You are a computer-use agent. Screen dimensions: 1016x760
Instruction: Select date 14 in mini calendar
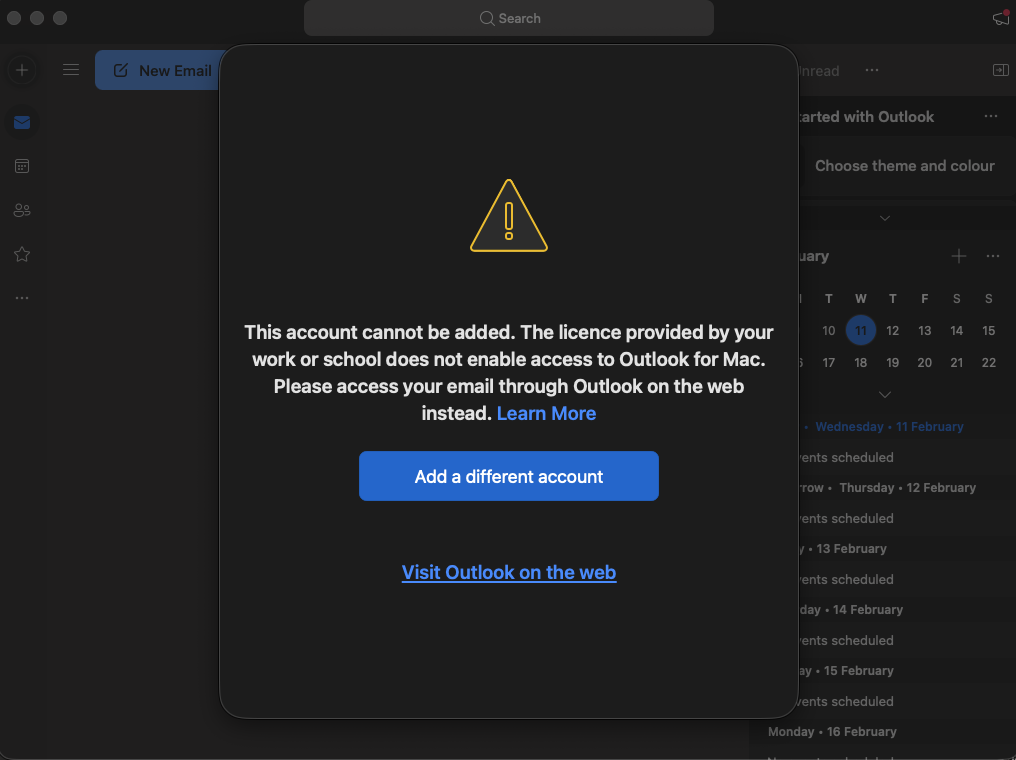(956, 330)
